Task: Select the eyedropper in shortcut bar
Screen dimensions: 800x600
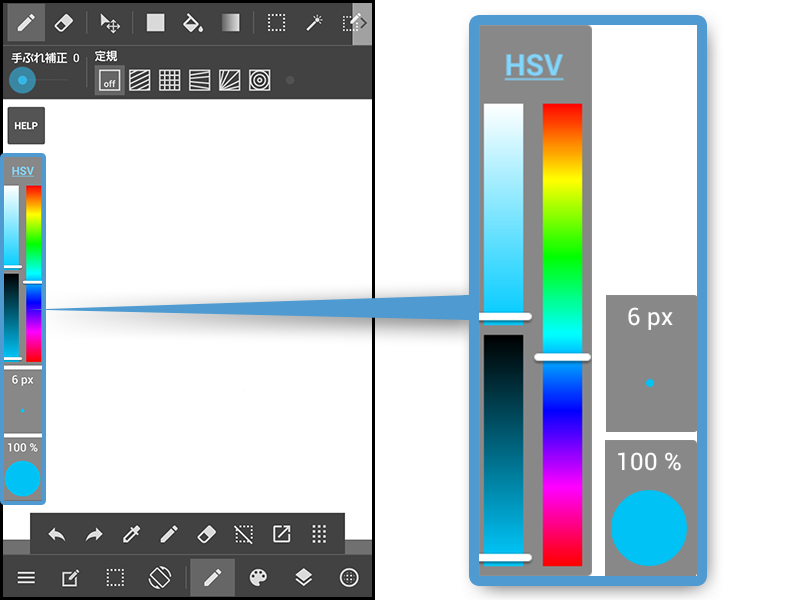Action: click(x=132, y=535)
